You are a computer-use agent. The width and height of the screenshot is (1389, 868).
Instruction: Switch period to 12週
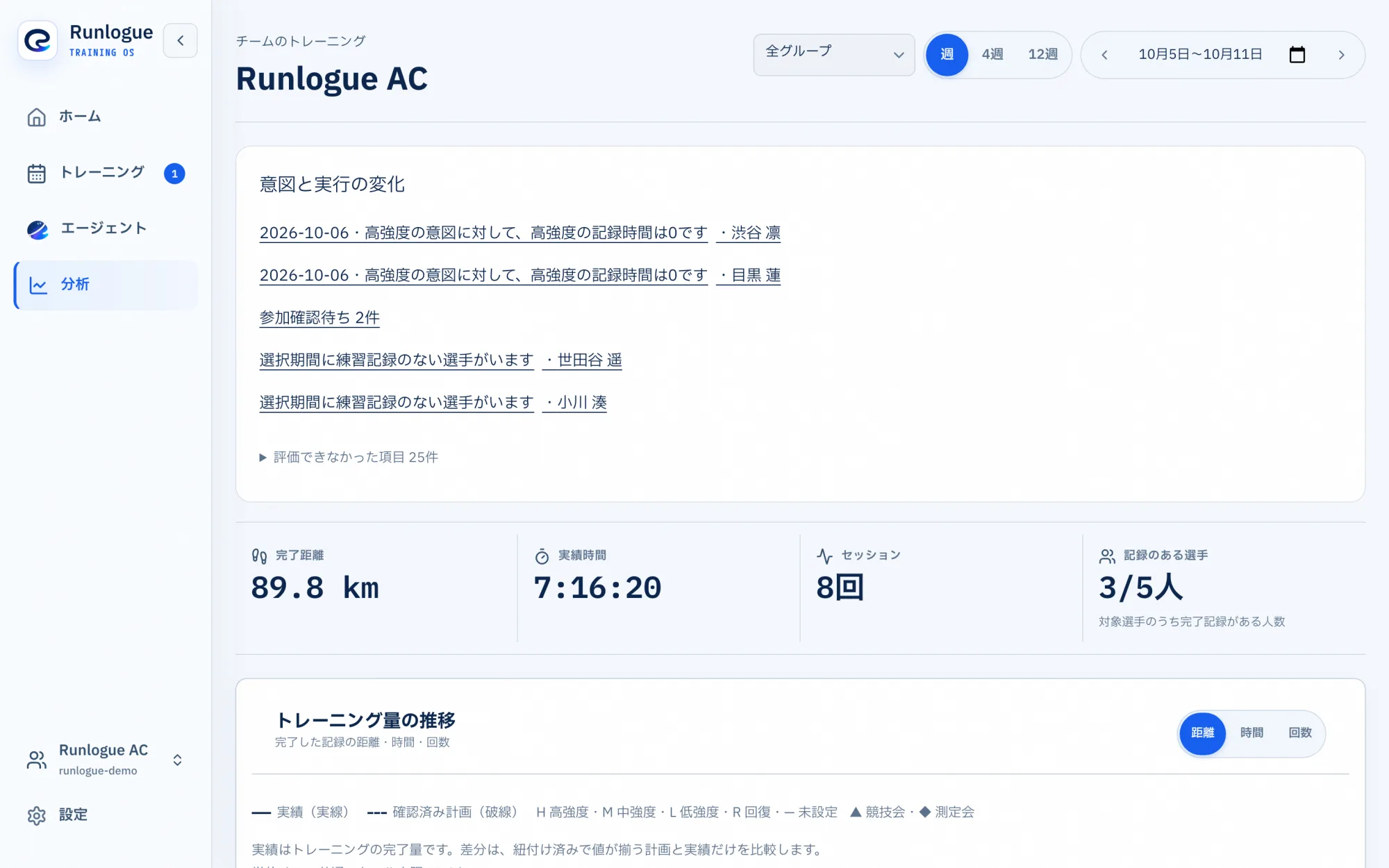[x=1042, y=54]
